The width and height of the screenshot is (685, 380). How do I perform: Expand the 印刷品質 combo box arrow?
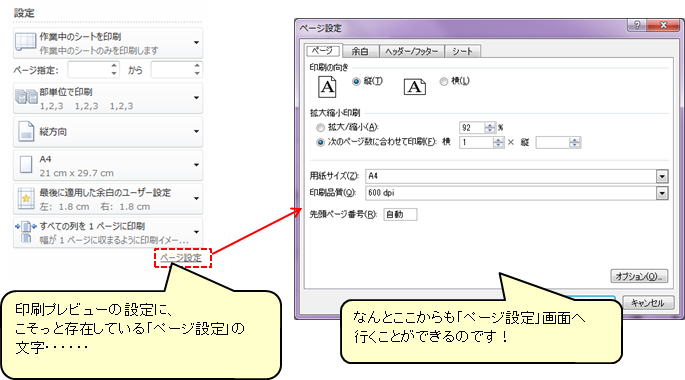tap(662, 193)
